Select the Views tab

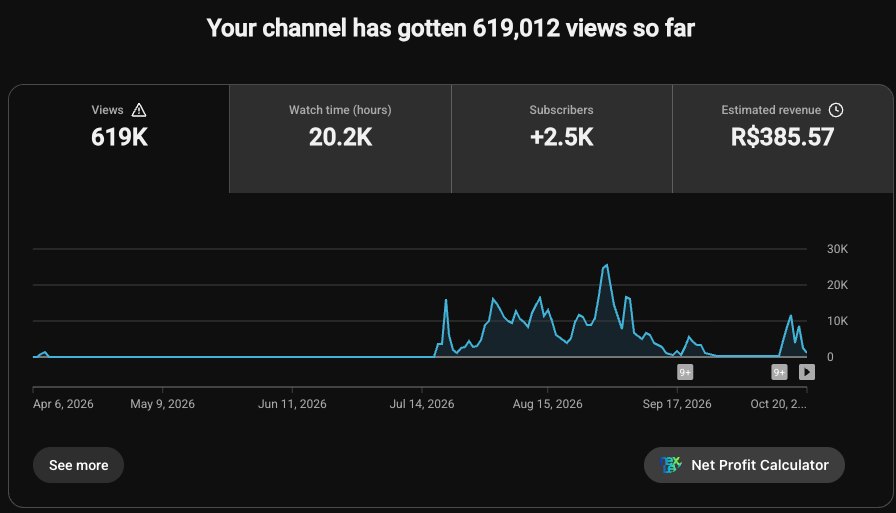[119, 139]
